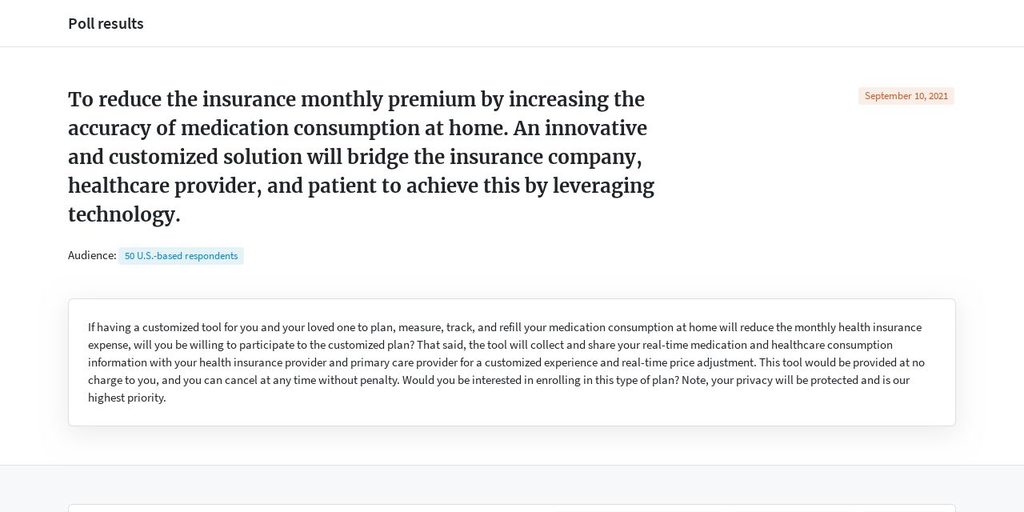This screenshot has height=512, width=1024.
Task: Click heading line "accuracy of medication consumption"
Action: point(357,129)
